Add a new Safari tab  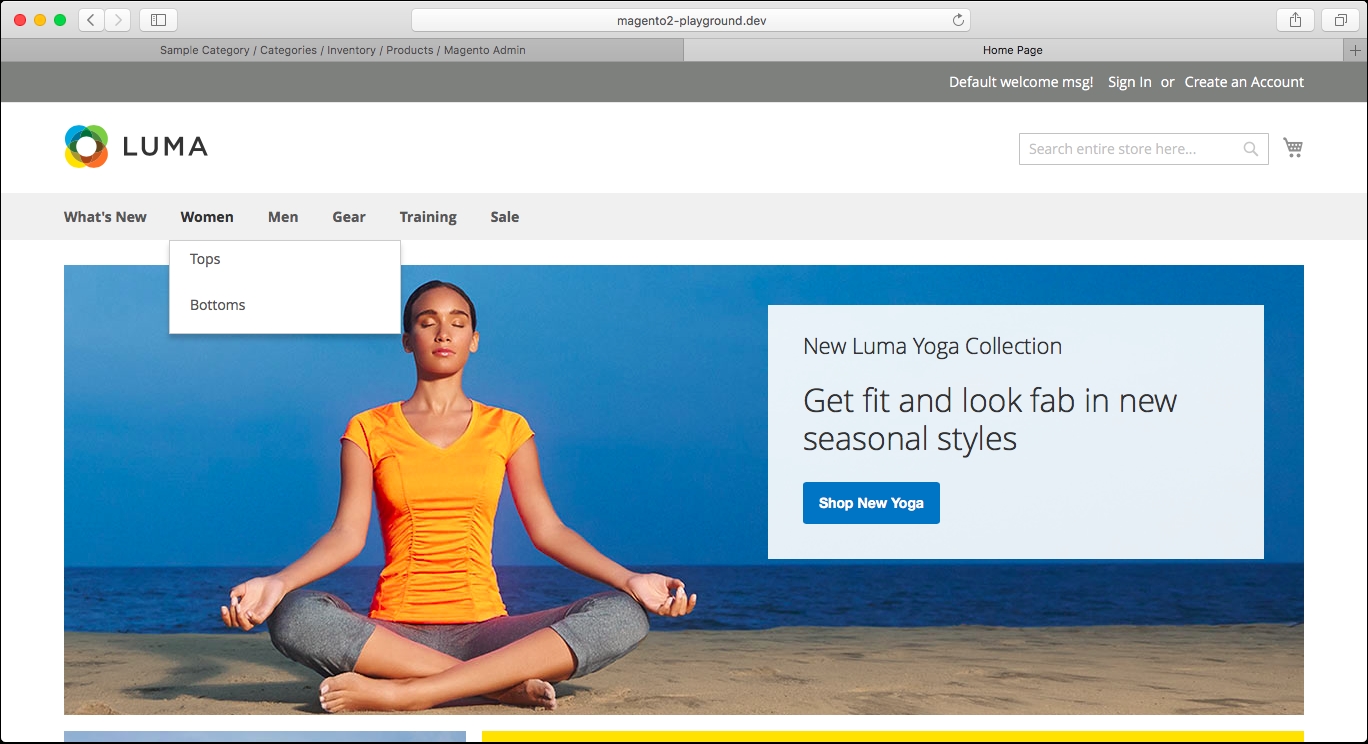click(1355, 50)
